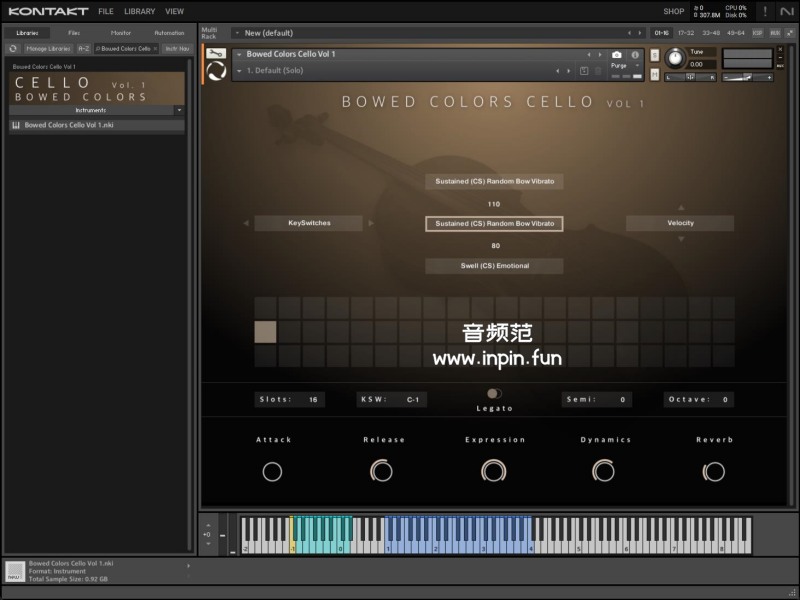Switch to the Automation tab
Screen dimensions: 800x600
(169, 33)
